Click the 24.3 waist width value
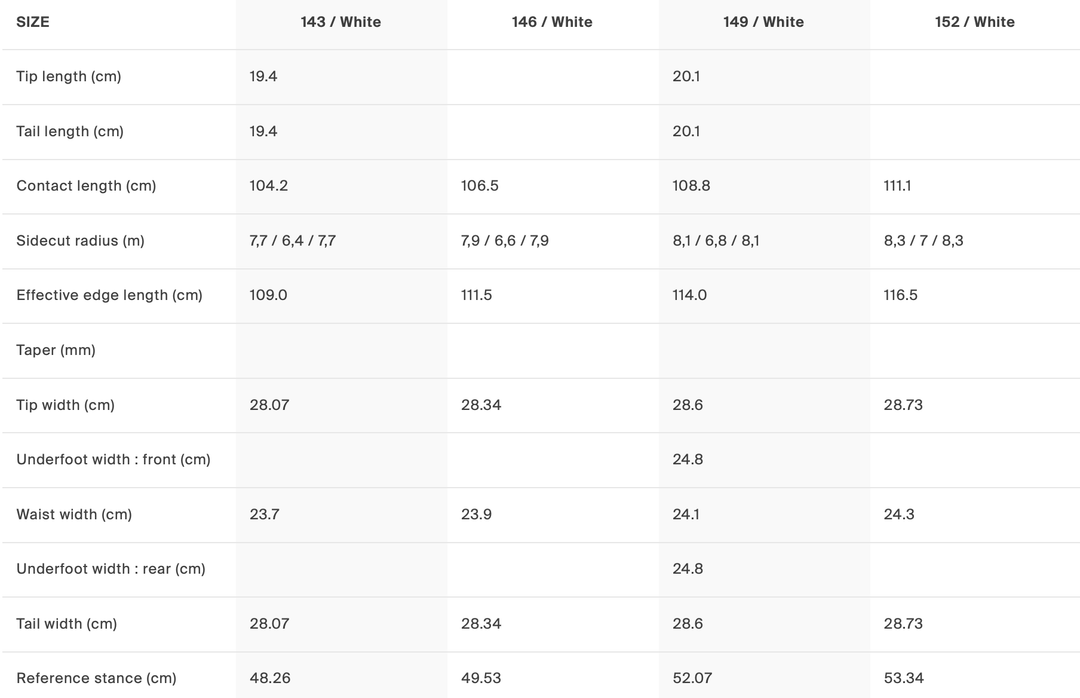1080x698 pixels. (x=899, y=514)
